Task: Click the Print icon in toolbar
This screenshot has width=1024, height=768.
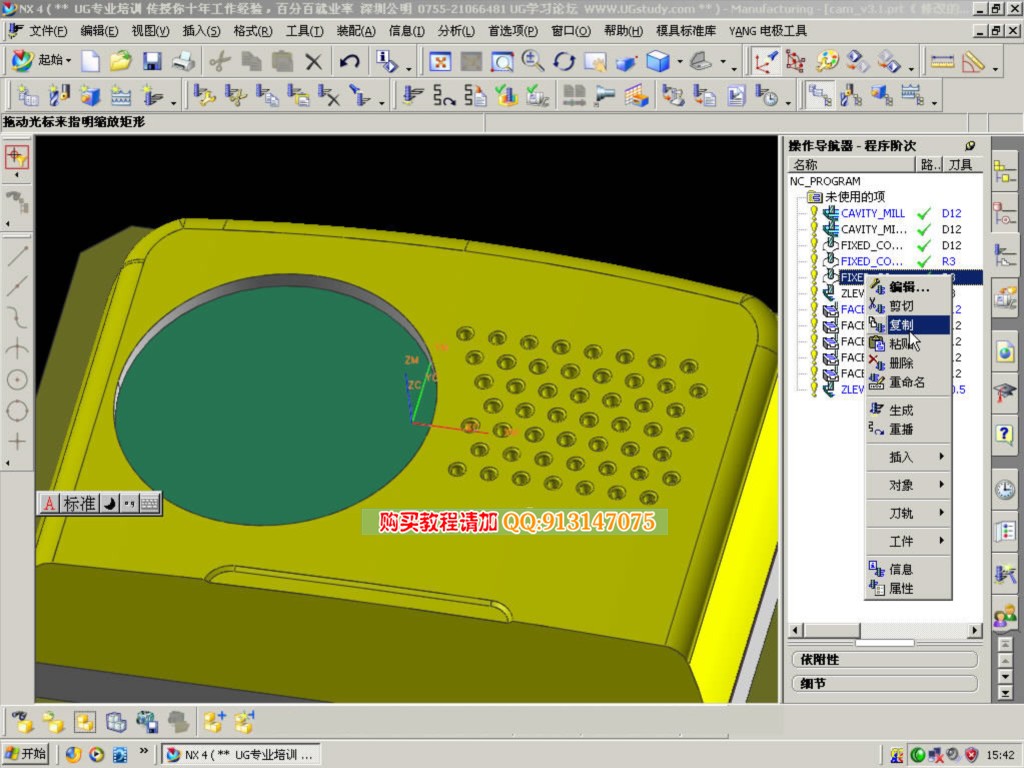Action: click(183, 62)
